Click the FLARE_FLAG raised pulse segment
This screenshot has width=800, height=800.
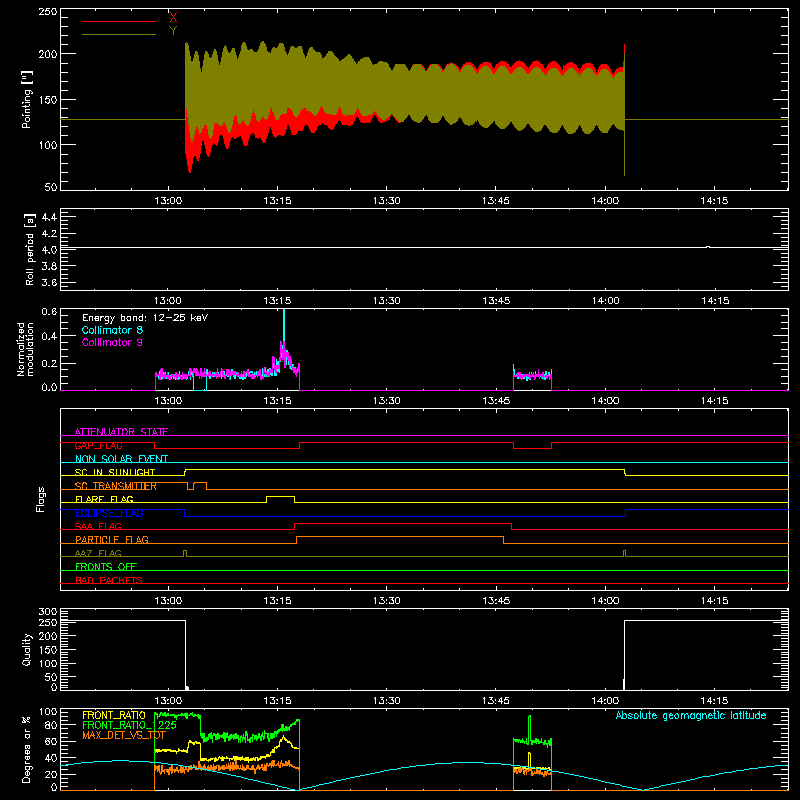[281, 496]
